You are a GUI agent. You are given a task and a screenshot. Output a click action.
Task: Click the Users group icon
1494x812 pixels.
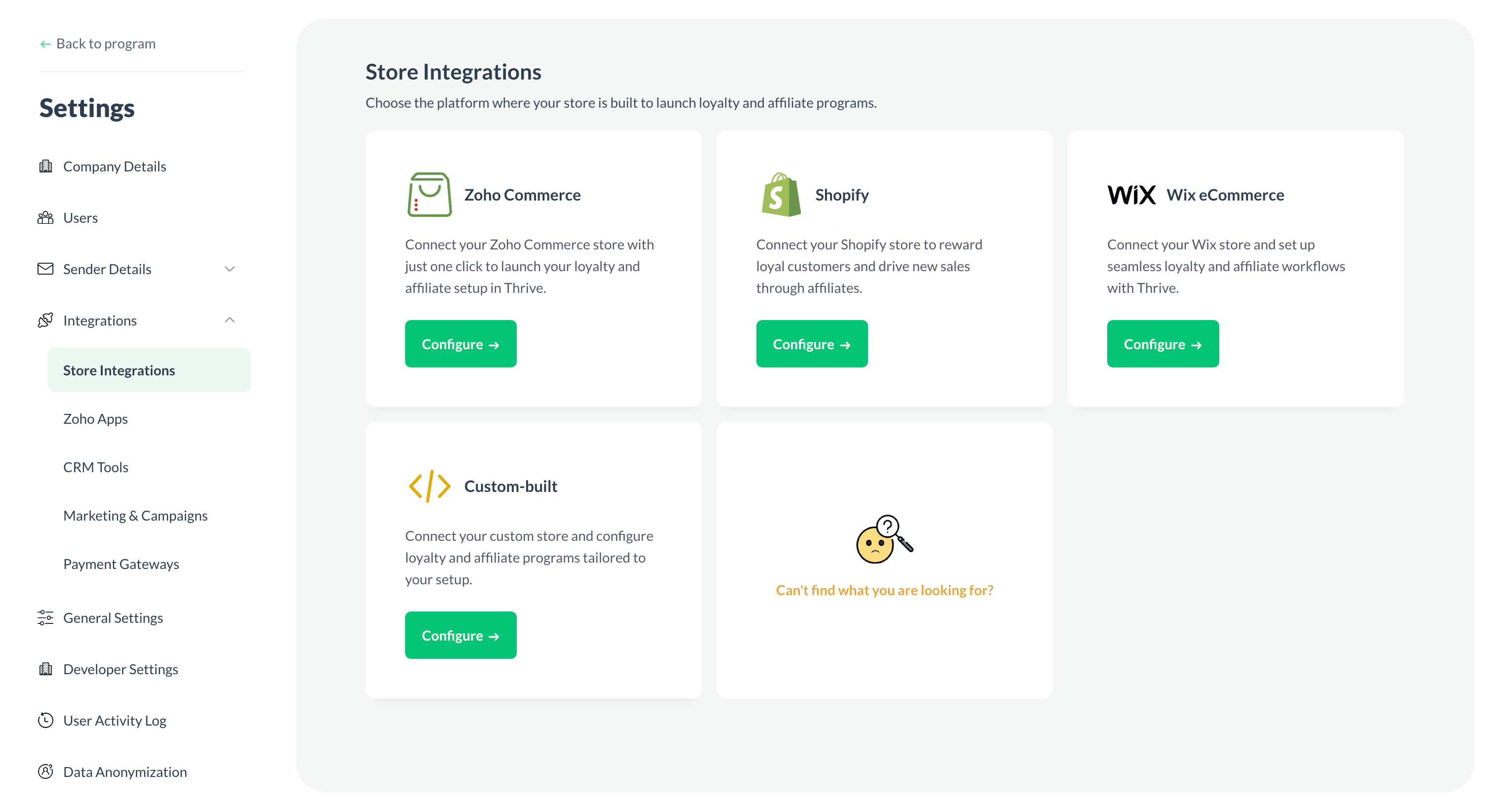[45, 217]
